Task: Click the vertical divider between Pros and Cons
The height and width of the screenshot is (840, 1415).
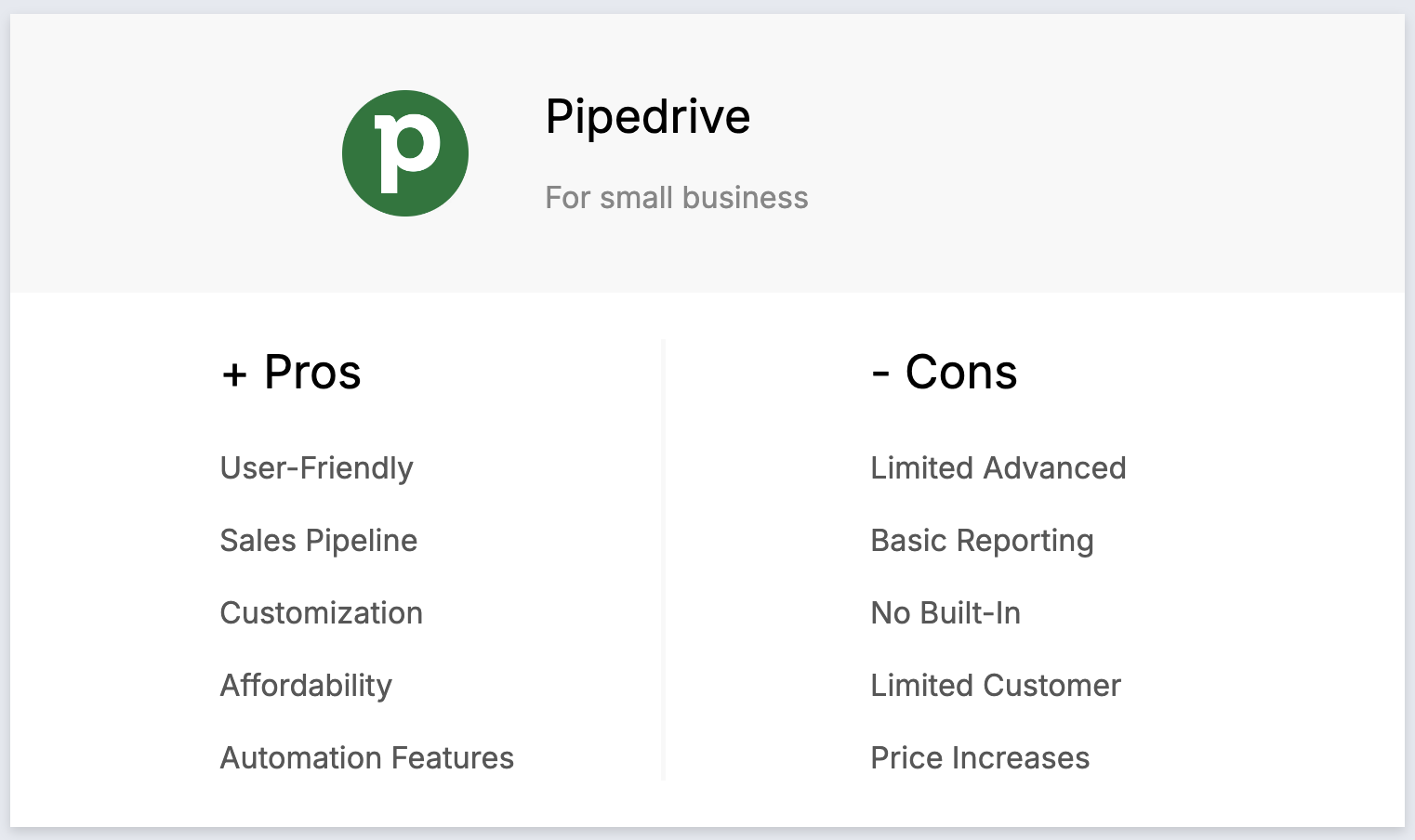Action: 663,559
